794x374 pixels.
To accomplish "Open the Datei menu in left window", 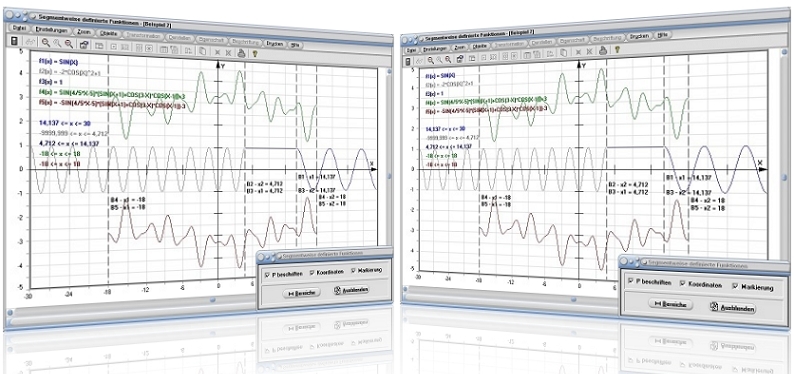I will click(19, 28).
